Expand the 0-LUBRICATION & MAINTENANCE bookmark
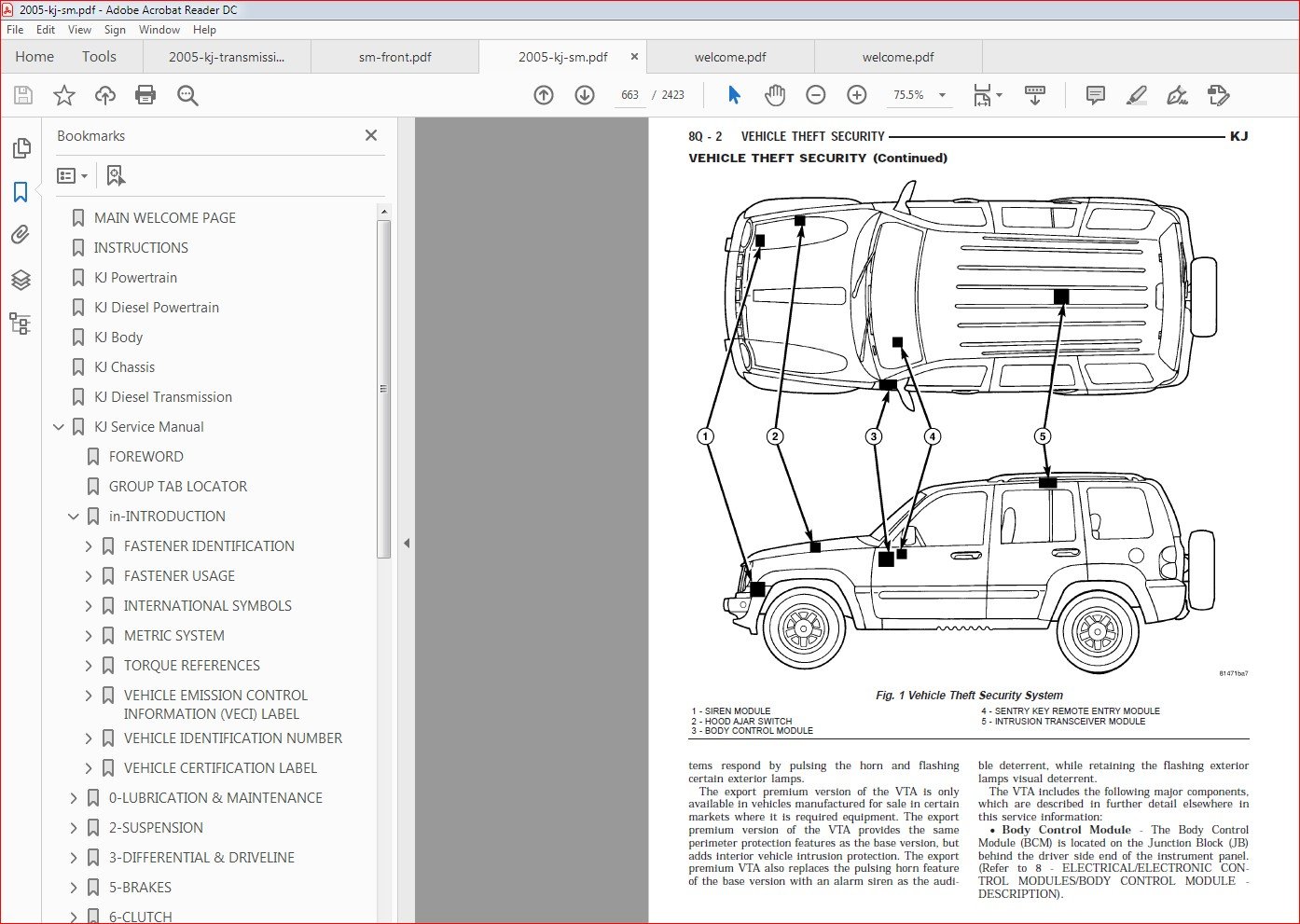 [x=74, y=798]
